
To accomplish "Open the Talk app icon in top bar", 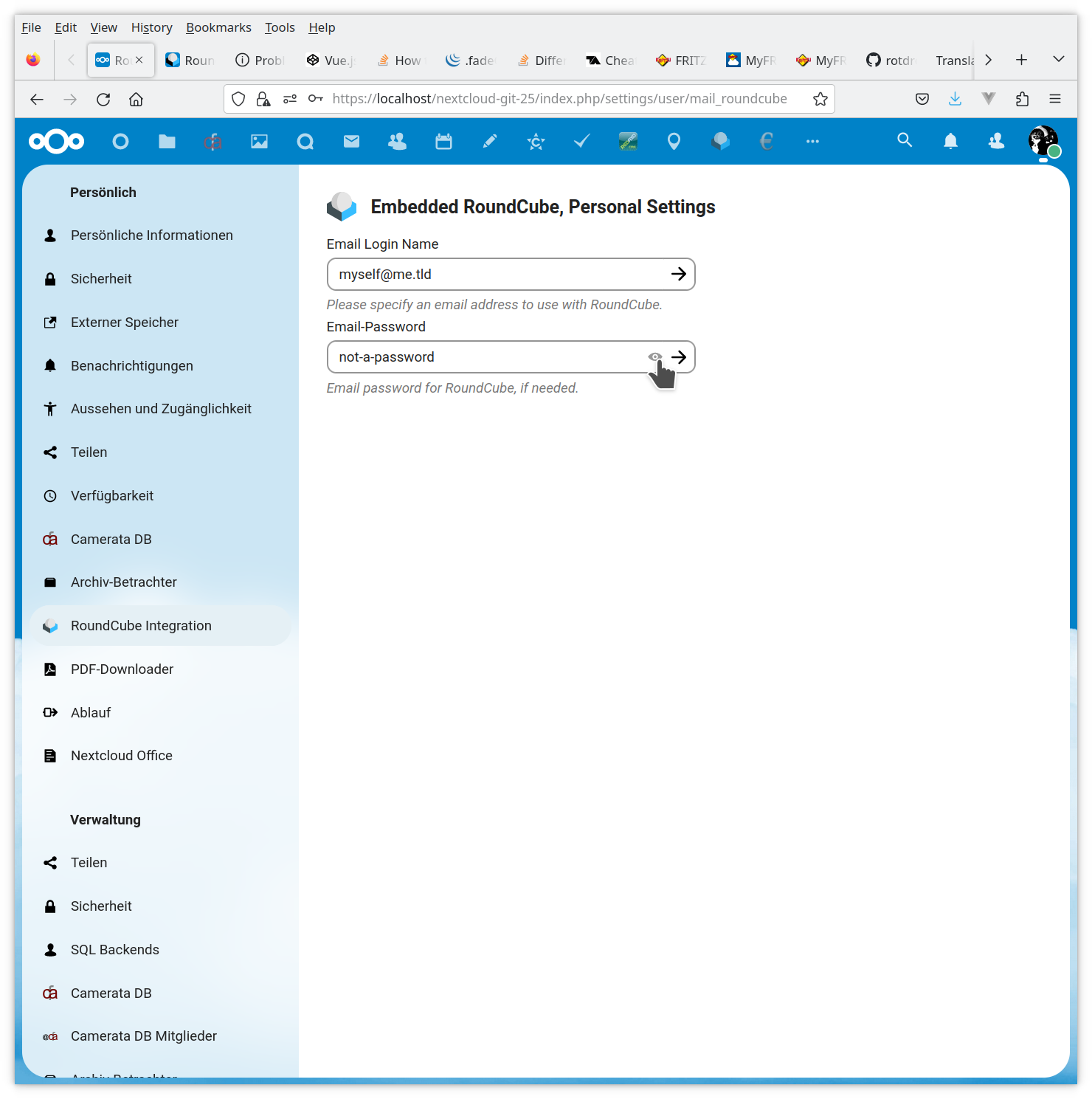I will coord(305,141).
